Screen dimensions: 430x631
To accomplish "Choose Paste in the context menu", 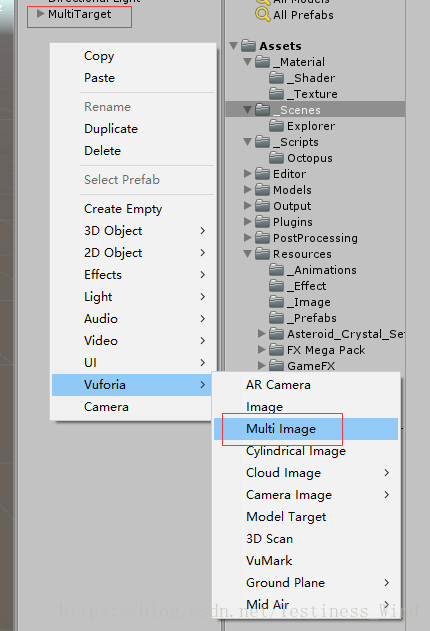I will pos(132,78).
